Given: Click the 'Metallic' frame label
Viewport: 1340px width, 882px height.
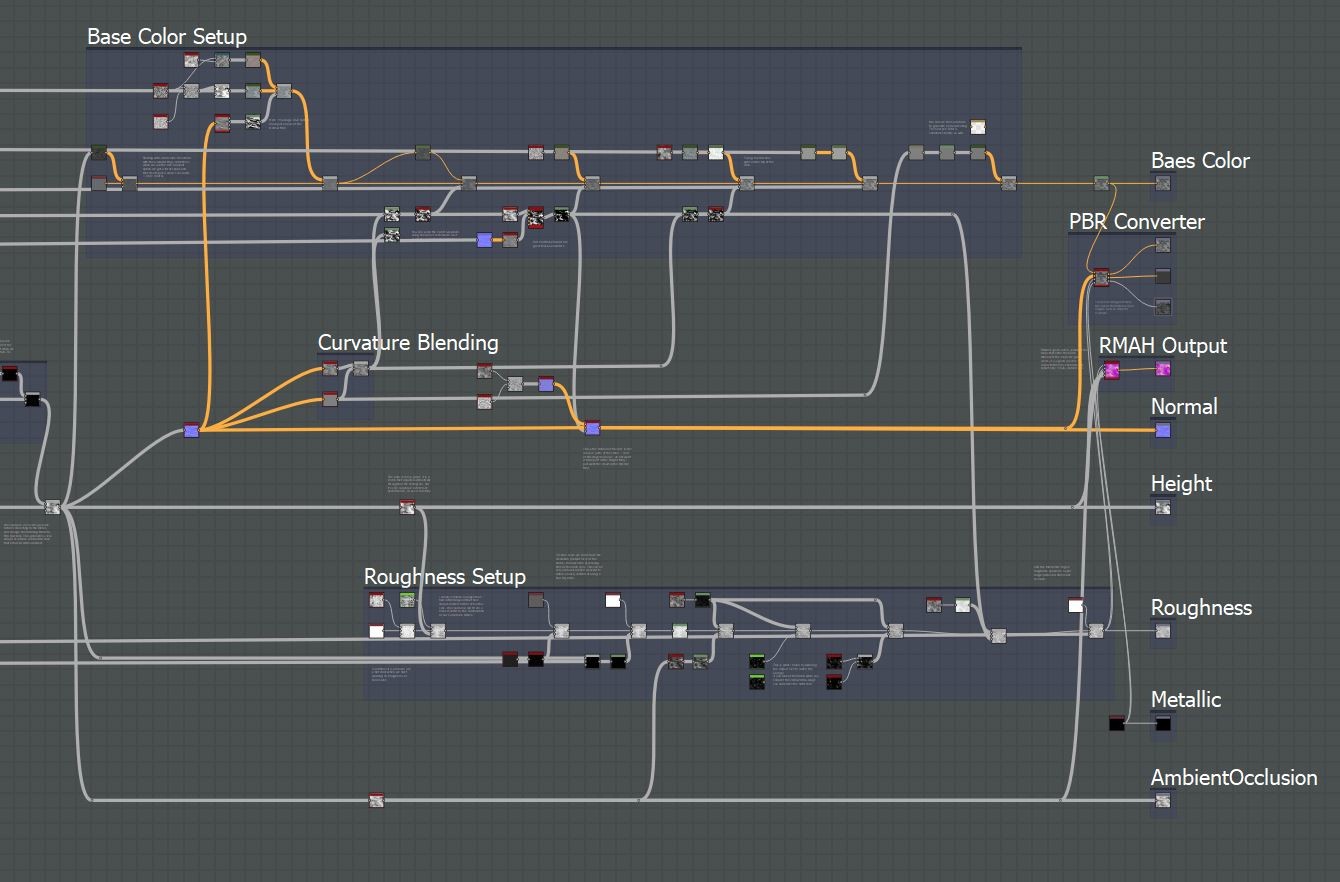Looking at the screenshot, I should pyautogui.click(x=1186, y=700).
